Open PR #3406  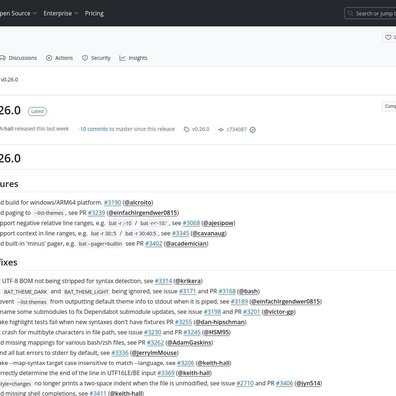284,383
